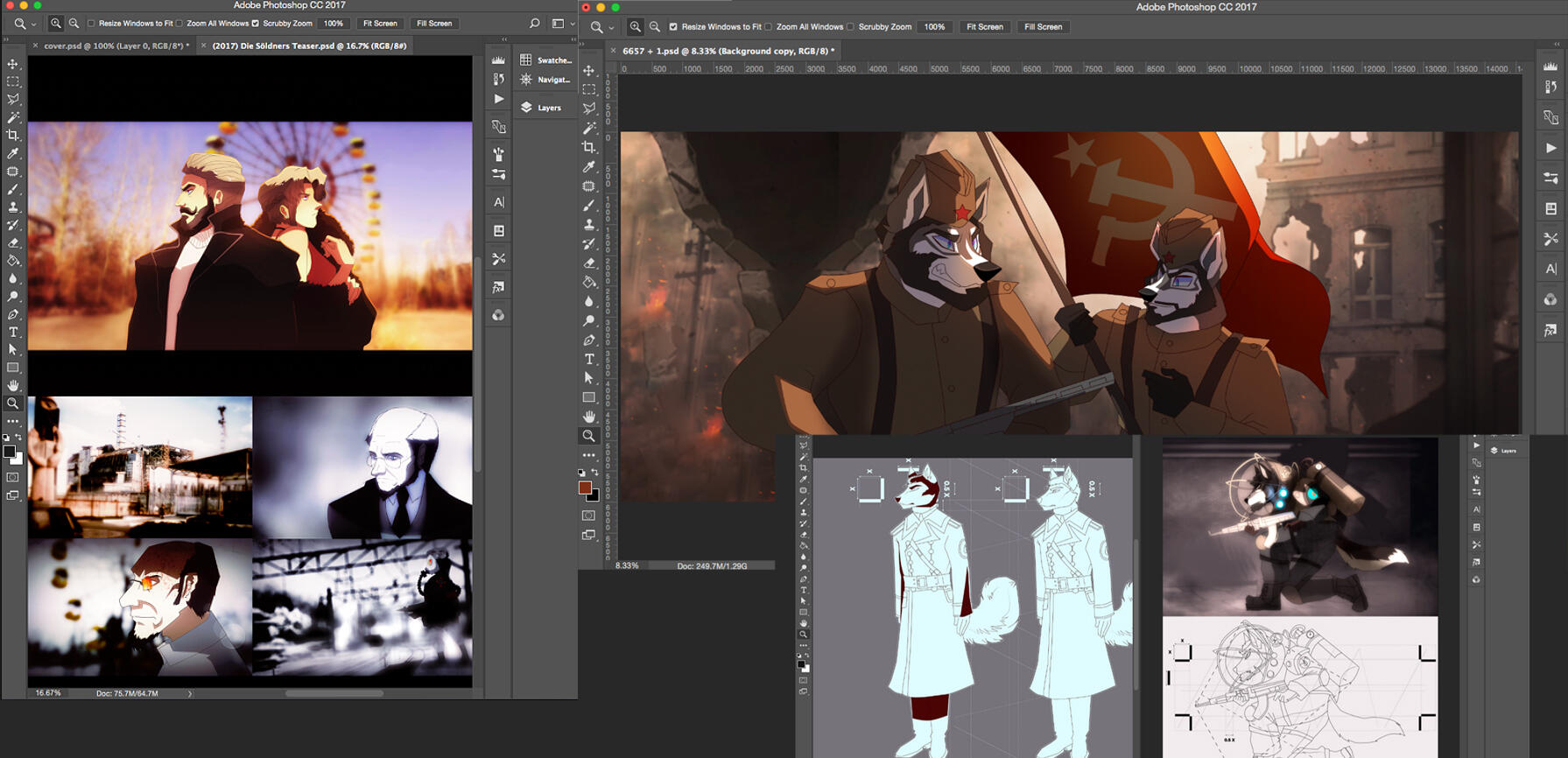This screenshot has height=758, width=1568.
Task: Open extra tools ellipsis in left toolbar
Action: (13, 422)
